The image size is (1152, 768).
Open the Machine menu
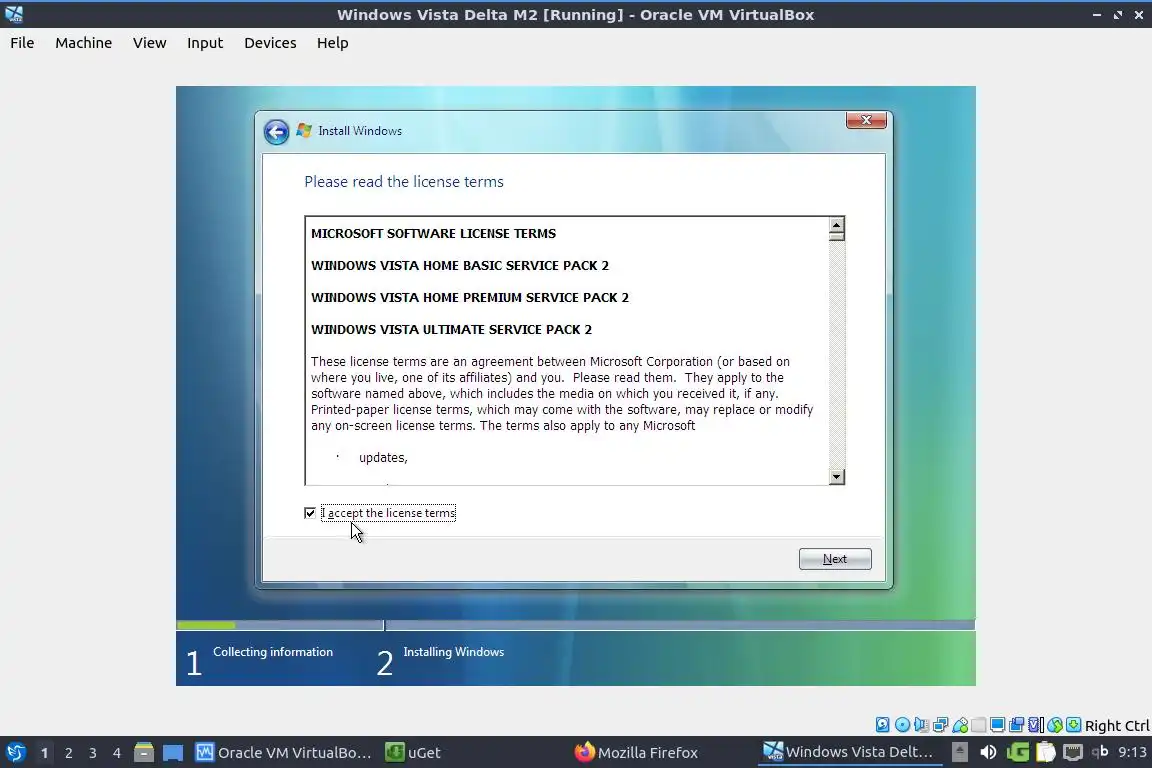84,43
